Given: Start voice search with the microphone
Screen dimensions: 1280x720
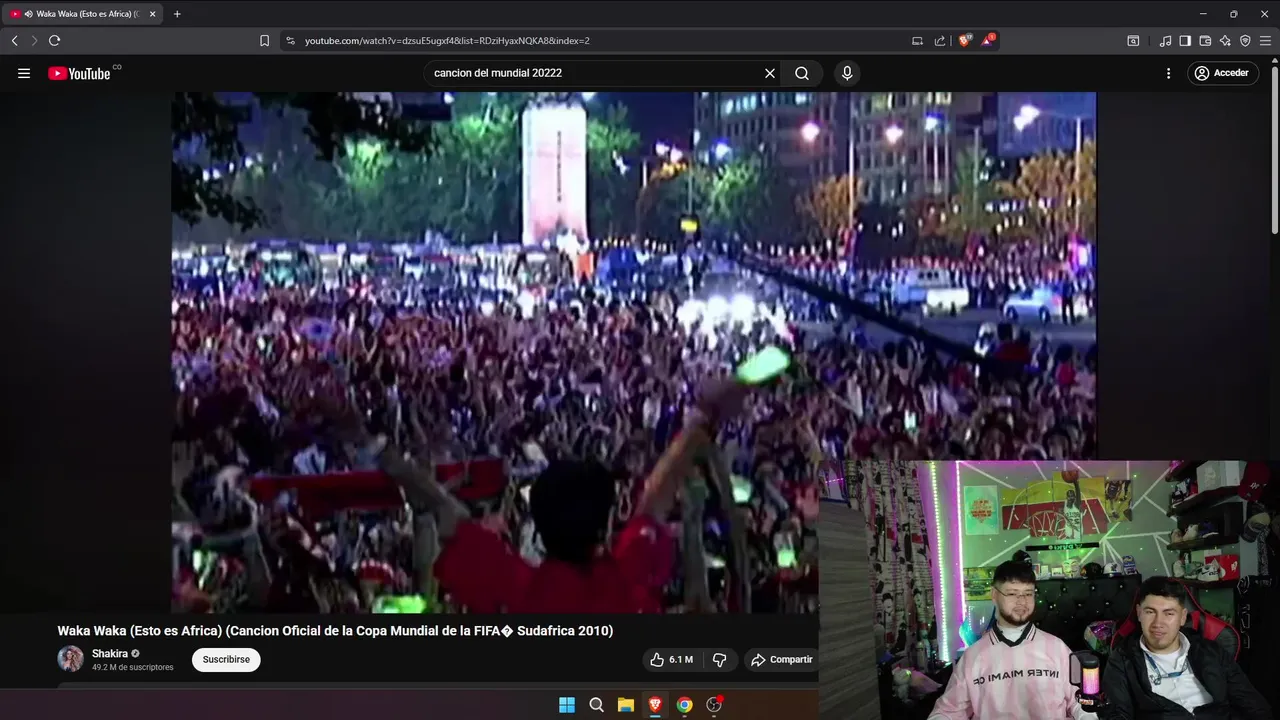Looking at the screenshot, I should (x=847, y=73).
